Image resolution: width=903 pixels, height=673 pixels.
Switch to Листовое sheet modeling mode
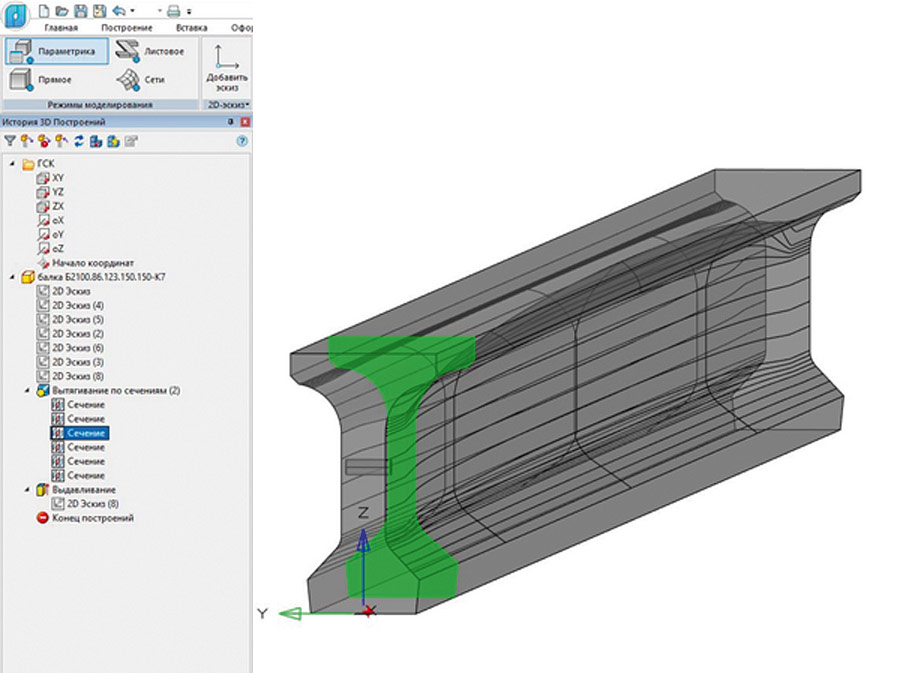click(x=150, y=51)
